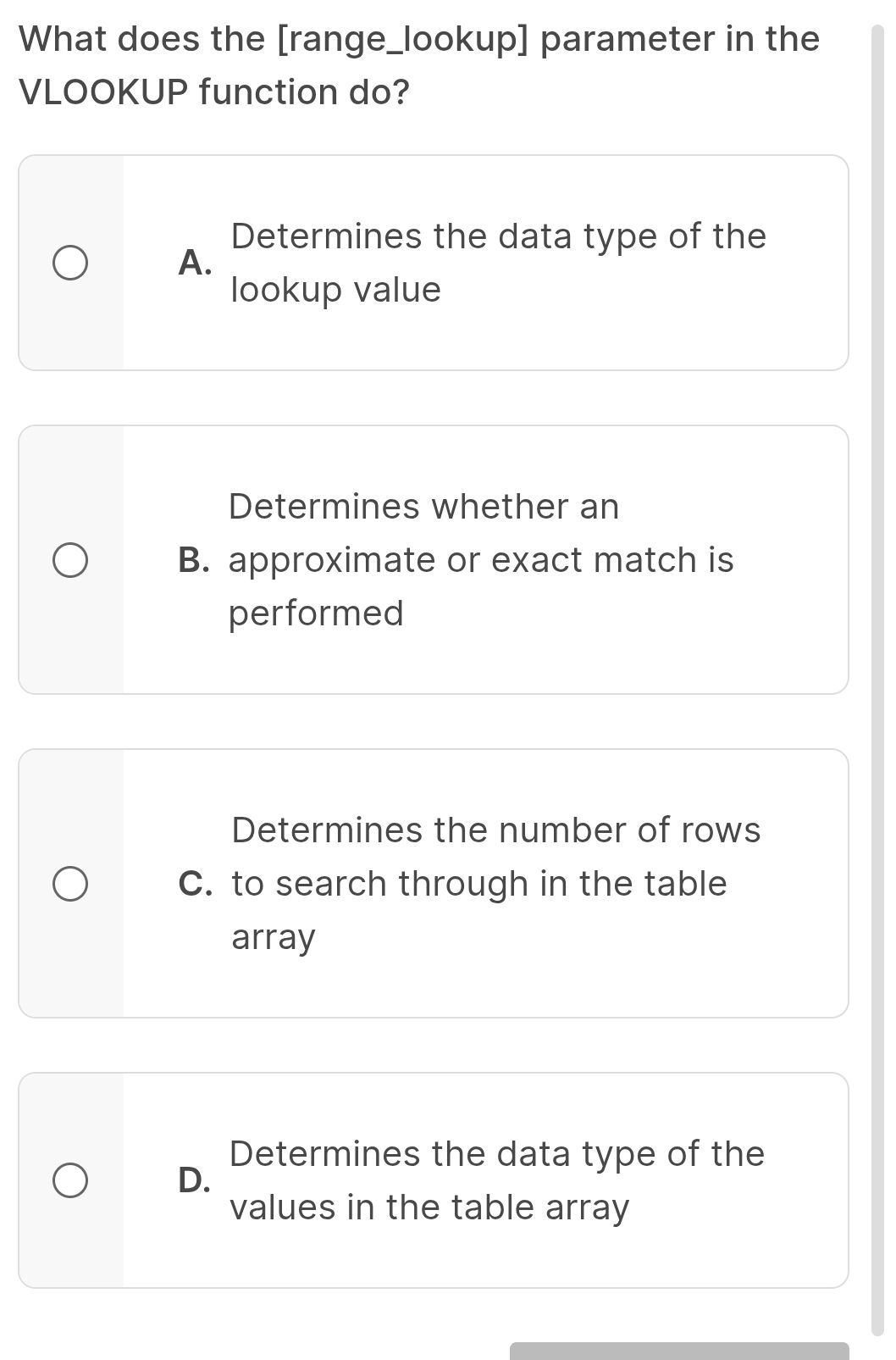Click the letter label 'A.'

point(195,263)
